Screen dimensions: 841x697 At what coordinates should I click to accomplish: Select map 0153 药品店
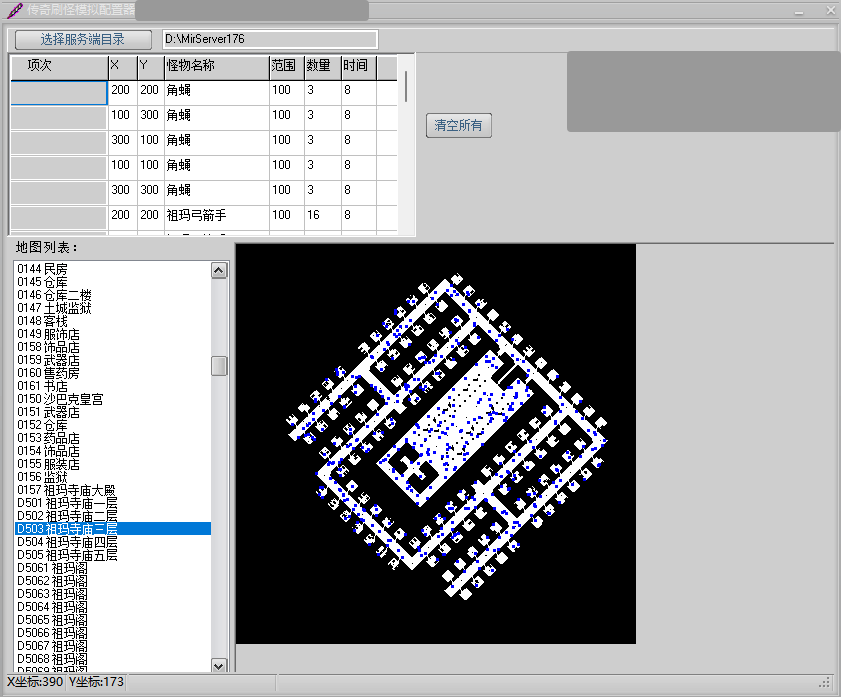[x=113, y=438]
